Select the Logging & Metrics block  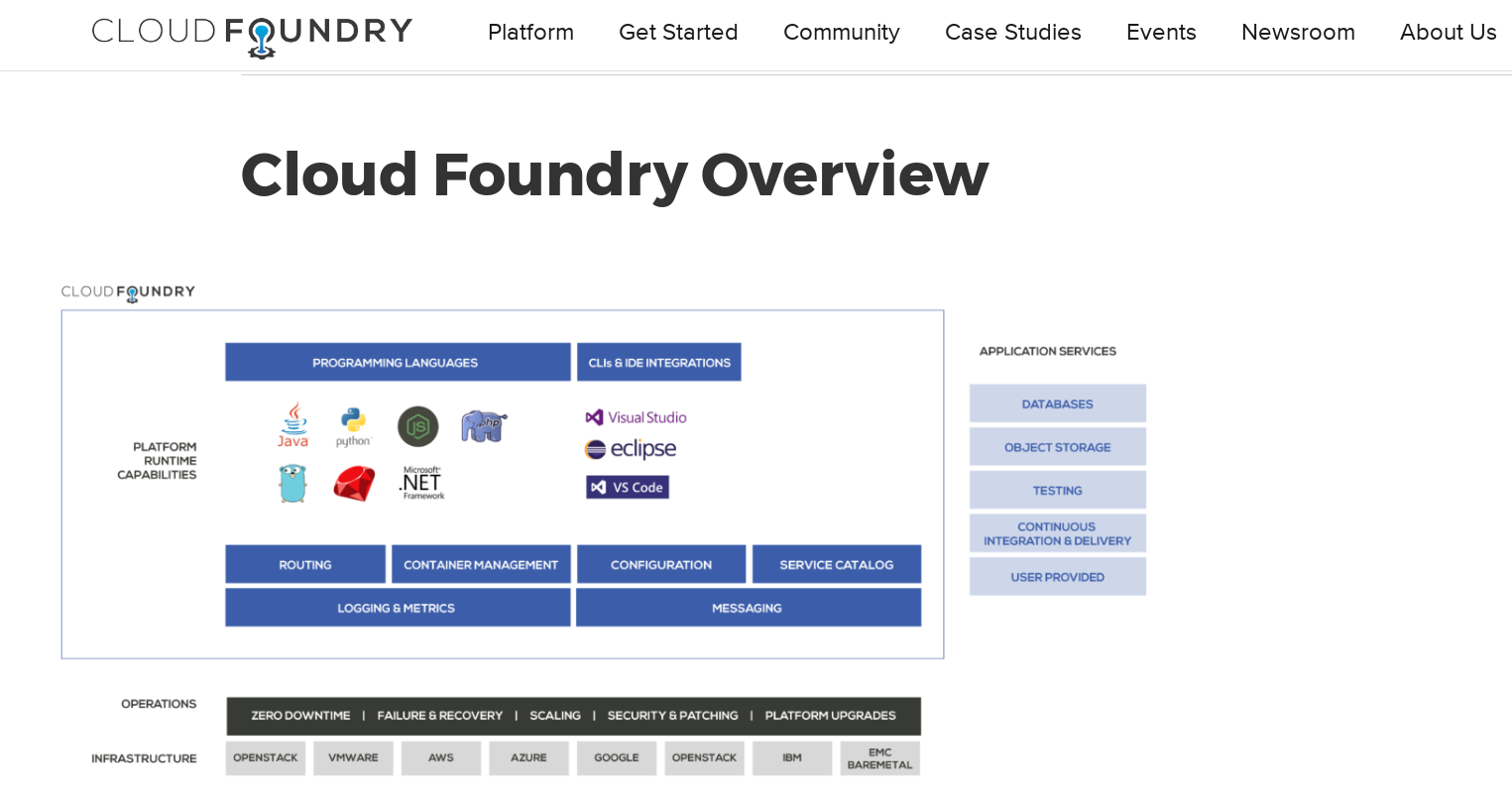[398, 608]
